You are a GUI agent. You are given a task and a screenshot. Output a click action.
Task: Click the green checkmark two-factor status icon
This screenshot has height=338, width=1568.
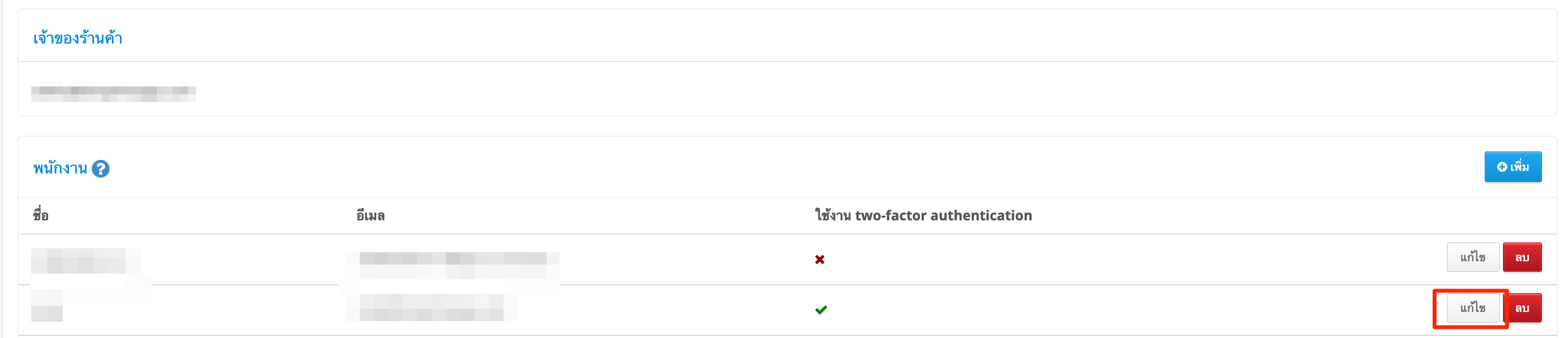(821, 310)
